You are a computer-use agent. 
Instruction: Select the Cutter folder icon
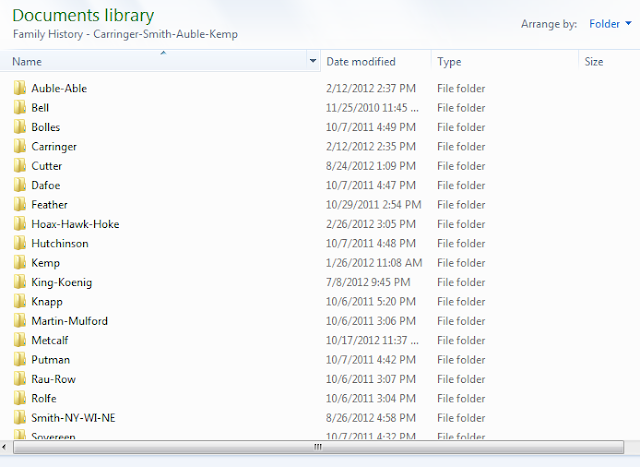[x=19, y=166]
